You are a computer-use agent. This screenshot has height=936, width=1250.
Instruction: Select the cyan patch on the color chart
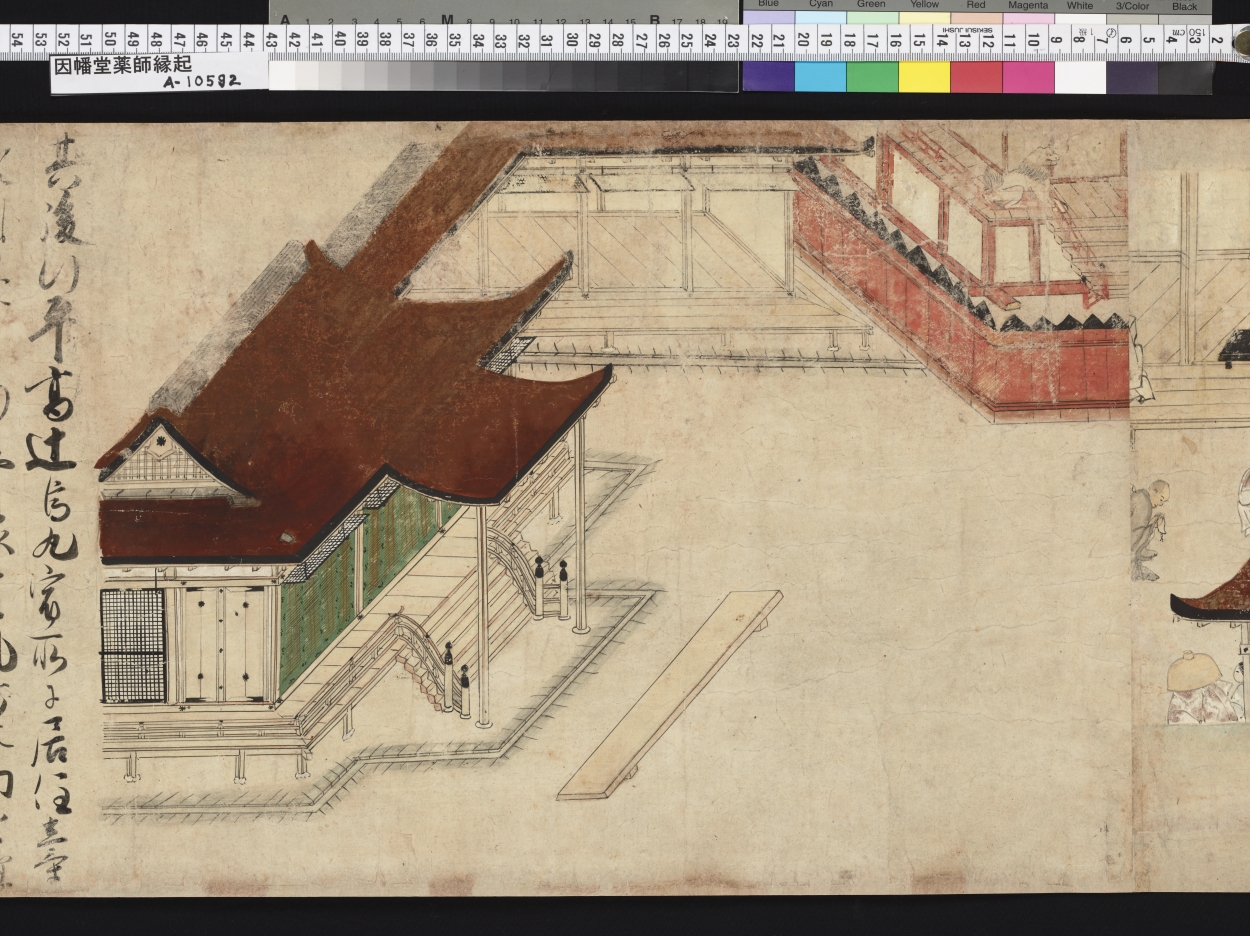[x=820, y=77]
